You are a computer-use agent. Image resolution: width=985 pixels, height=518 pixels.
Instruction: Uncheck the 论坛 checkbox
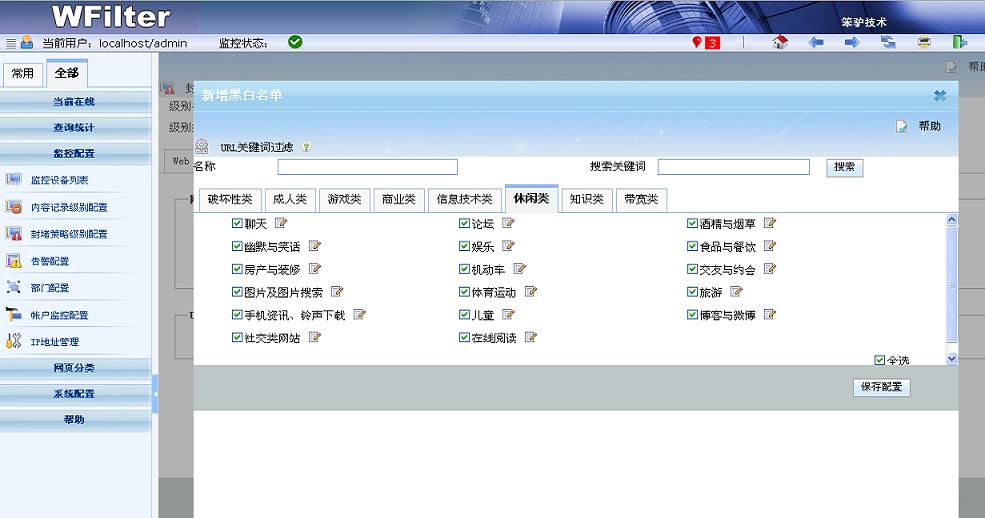pos(464,223)
